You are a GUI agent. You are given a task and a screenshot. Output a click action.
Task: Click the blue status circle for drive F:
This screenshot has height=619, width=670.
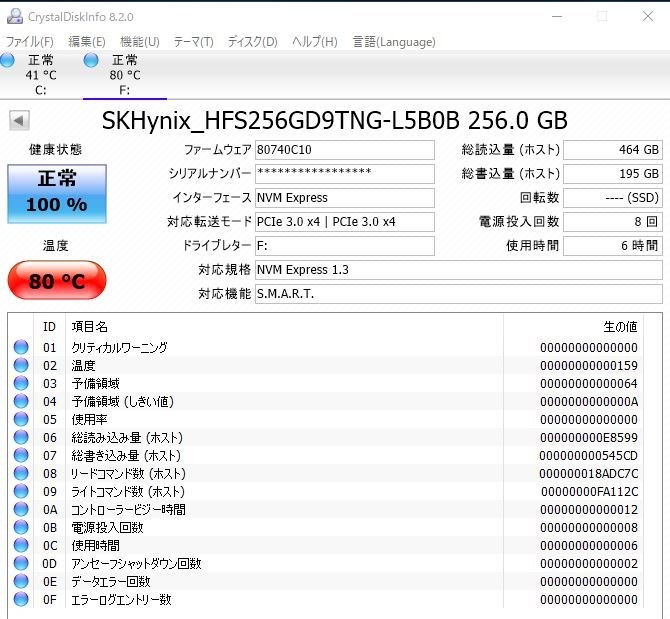[x=91, y=60]
